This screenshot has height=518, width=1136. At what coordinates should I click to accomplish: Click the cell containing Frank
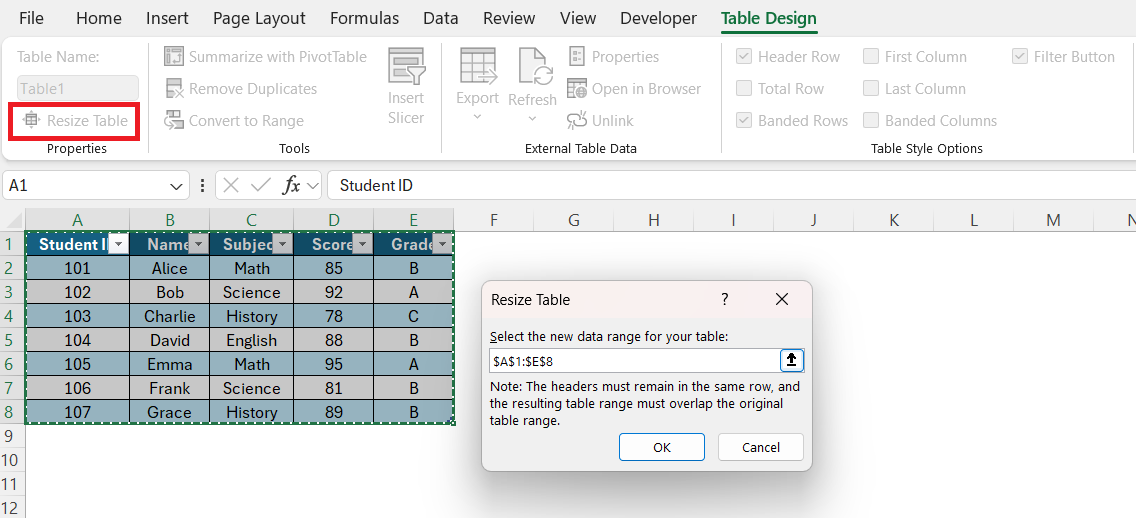(x=170, y=388)
